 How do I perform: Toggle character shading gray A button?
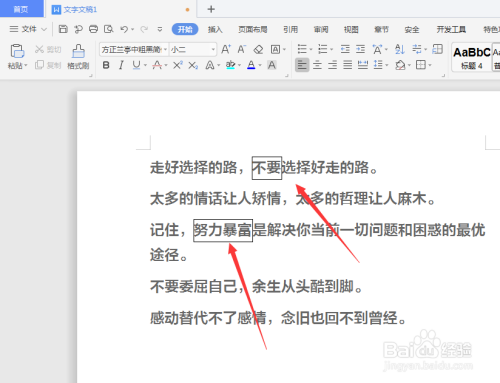pos(272,65)
